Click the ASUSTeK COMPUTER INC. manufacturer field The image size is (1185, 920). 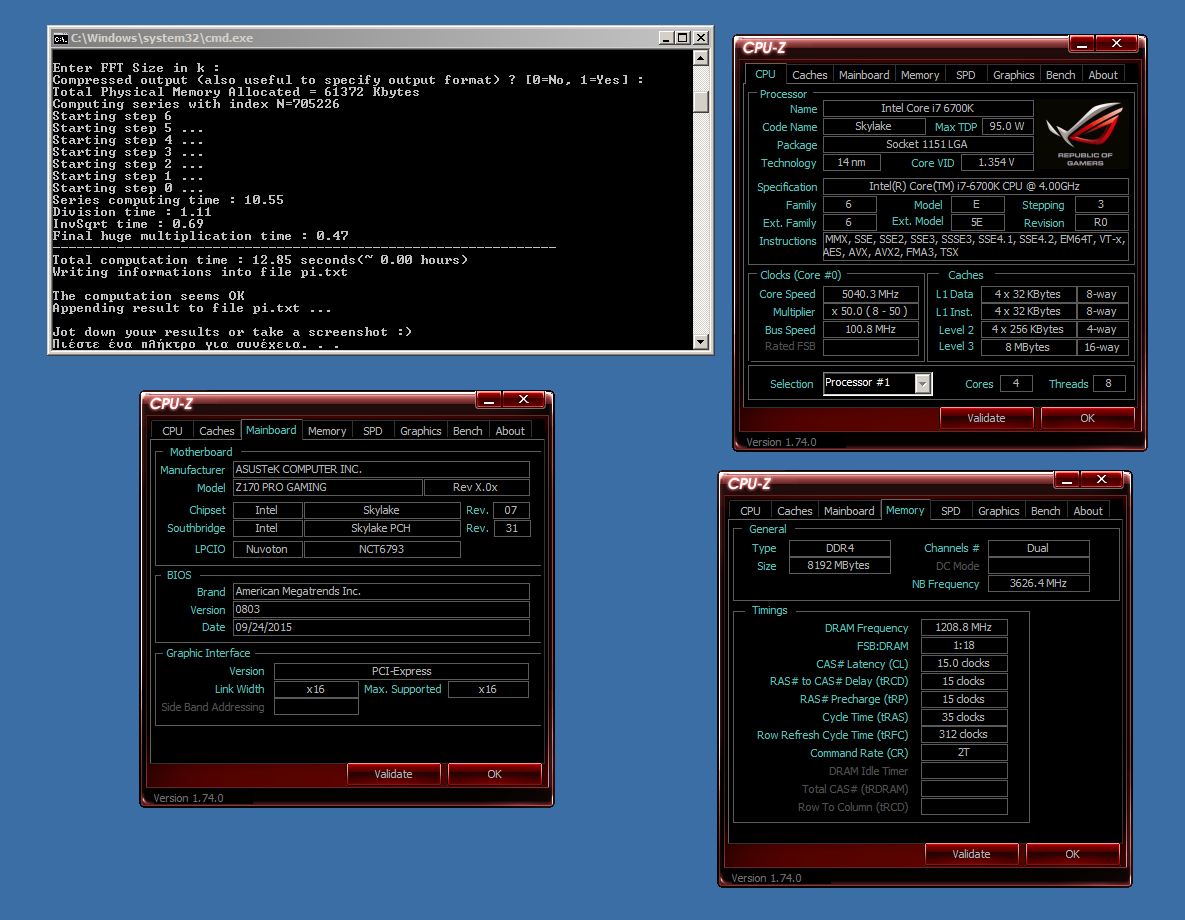point(381,469)
